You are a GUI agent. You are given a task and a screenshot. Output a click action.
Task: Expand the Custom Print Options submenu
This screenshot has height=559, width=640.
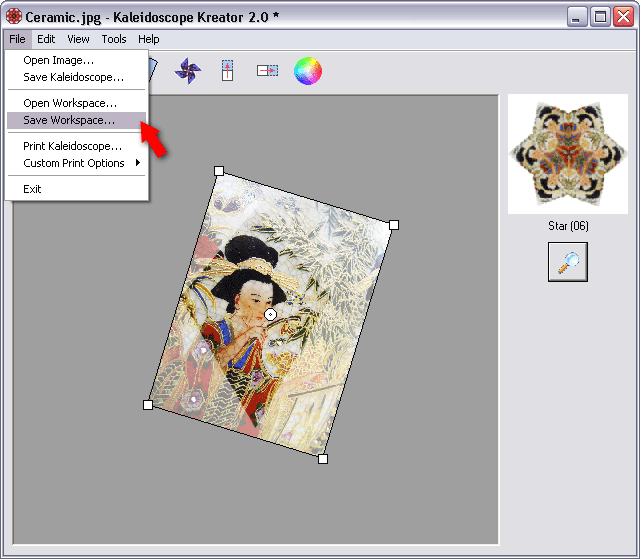coord(76,163)
